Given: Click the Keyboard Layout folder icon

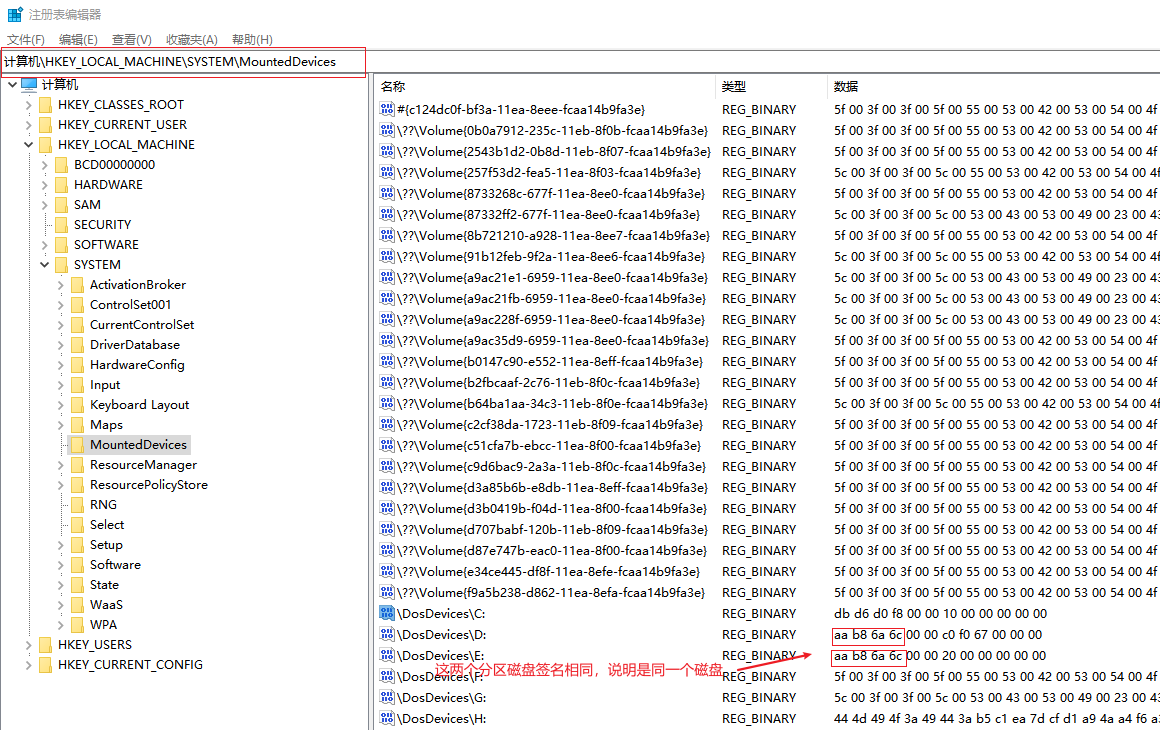Looking at the screenshot, I should tap(76, 404).
